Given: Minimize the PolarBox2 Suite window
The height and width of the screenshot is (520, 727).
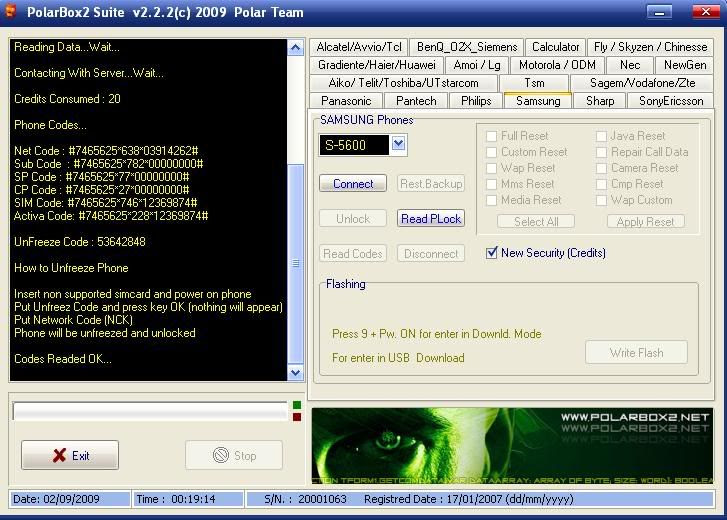Looking at the screenshot, I should [x=659, y=12].
